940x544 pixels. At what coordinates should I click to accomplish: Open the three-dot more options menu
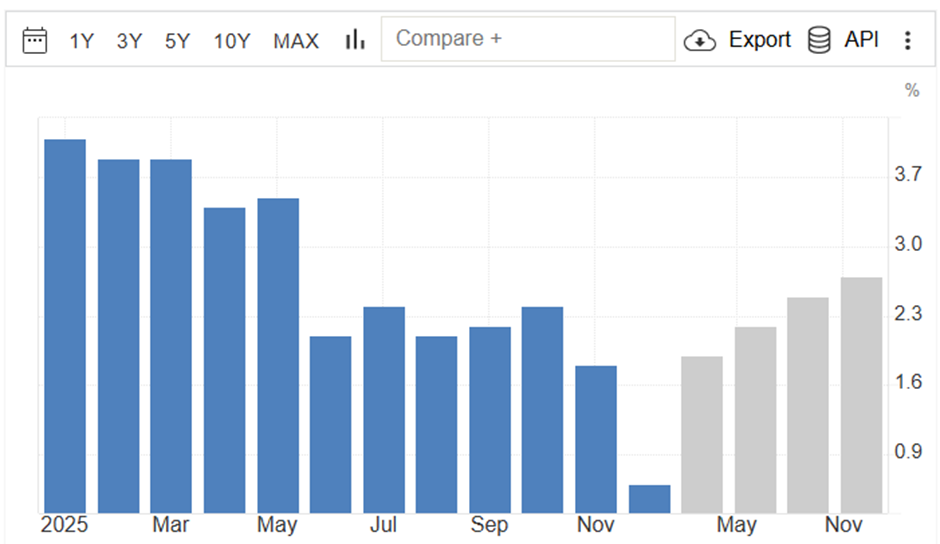(908, 40)
